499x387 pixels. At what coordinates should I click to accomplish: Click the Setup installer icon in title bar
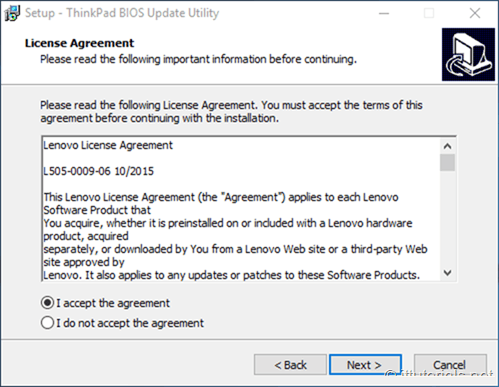[12, 13]
